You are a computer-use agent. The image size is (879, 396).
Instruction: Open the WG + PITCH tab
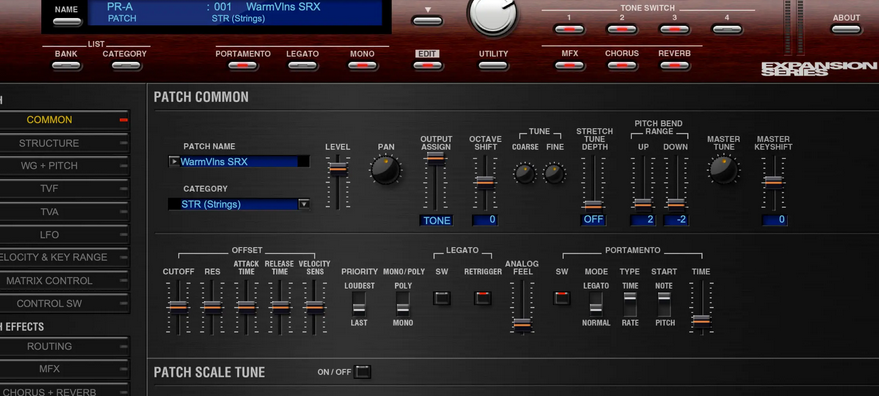[x=64, y=166]
